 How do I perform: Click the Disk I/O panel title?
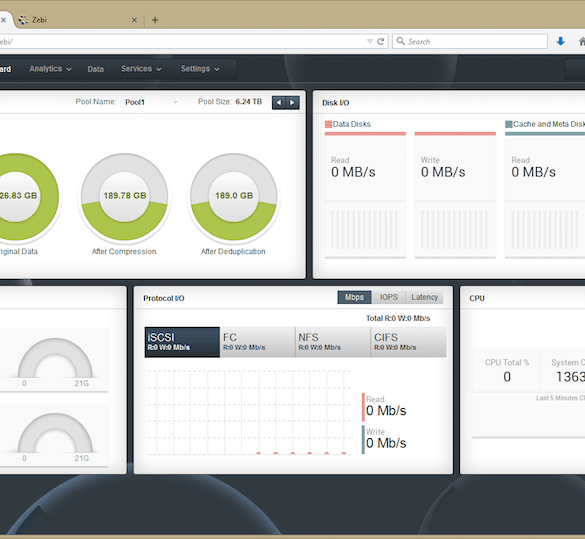tap(335, 103)
